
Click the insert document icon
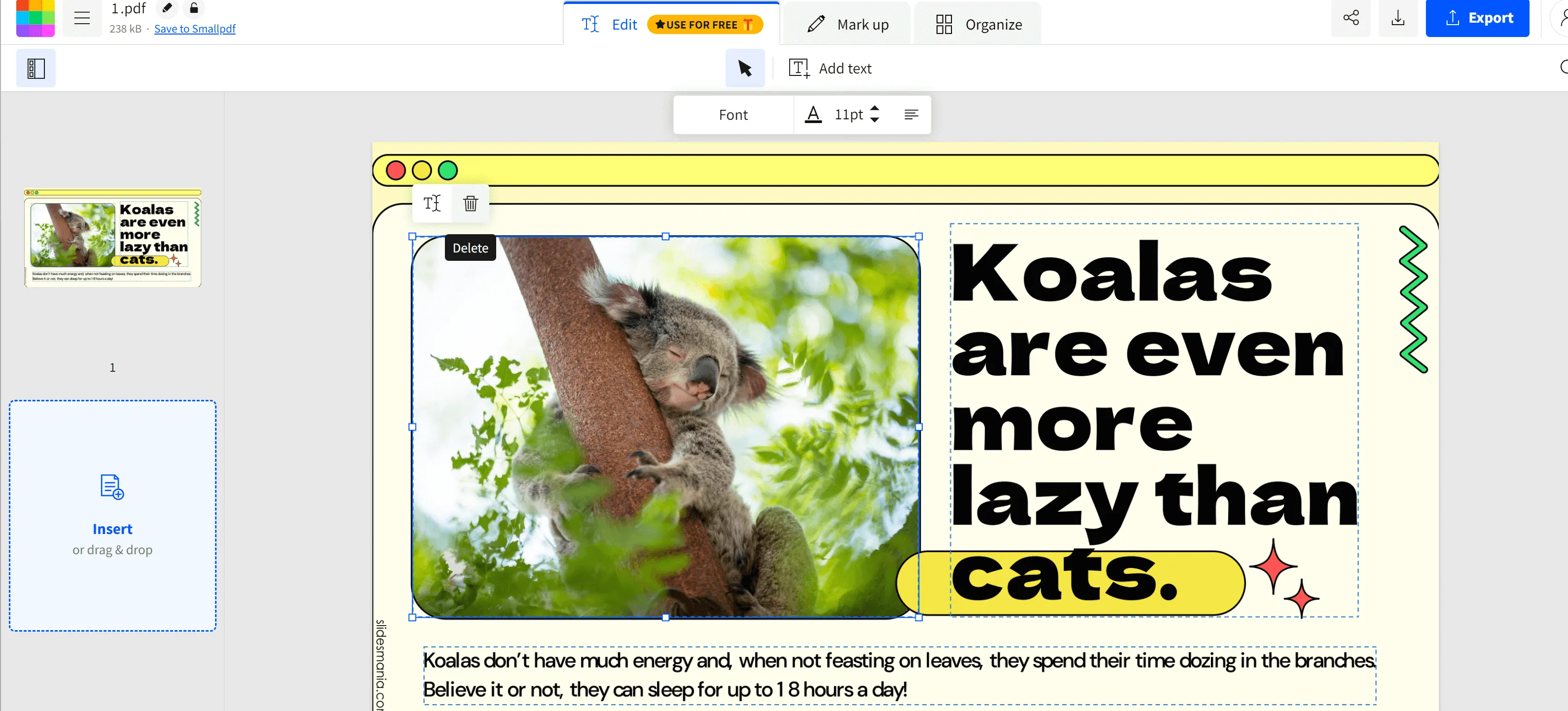coord(112,487)
